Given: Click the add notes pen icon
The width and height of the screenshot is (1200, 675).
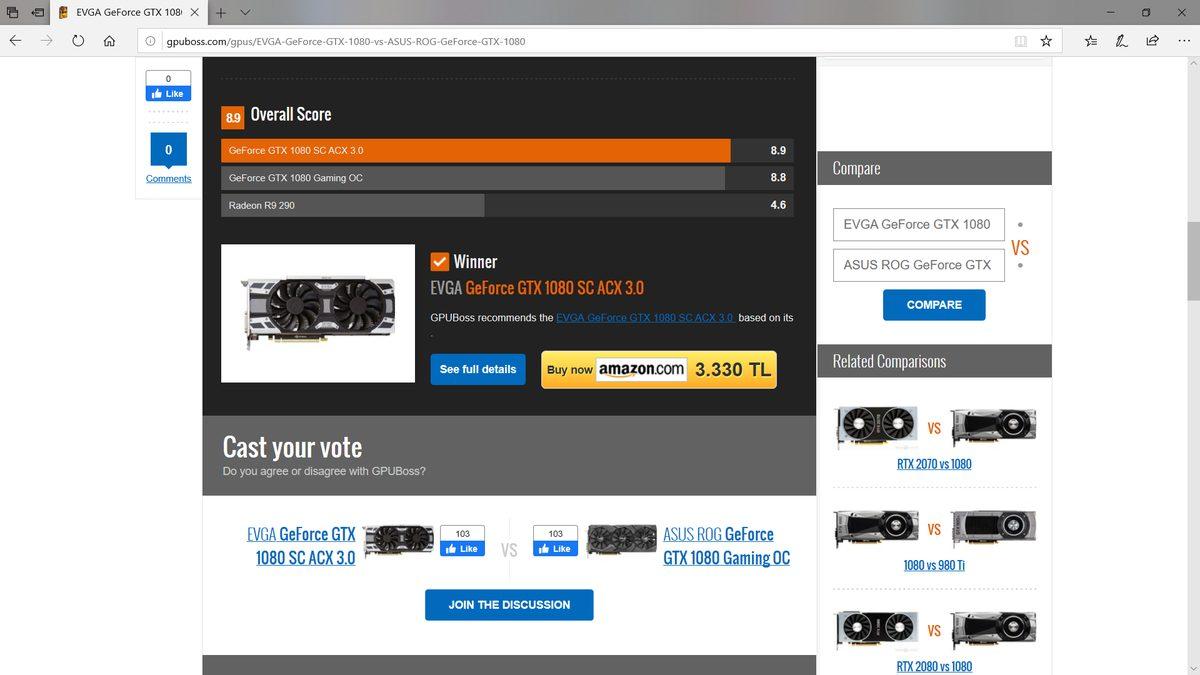Looking at the screenshot, I should [x=1122, y=41].
